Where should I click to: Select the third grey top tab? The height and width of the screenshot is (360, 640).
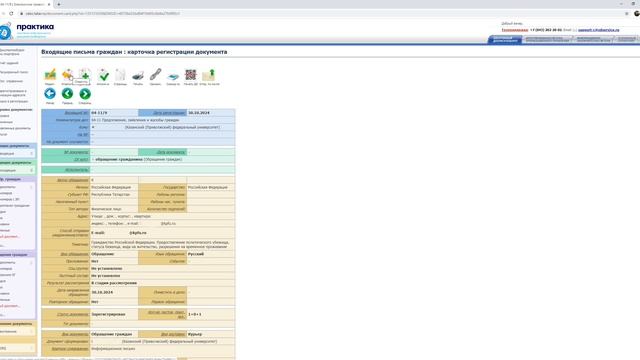(593, 40)
